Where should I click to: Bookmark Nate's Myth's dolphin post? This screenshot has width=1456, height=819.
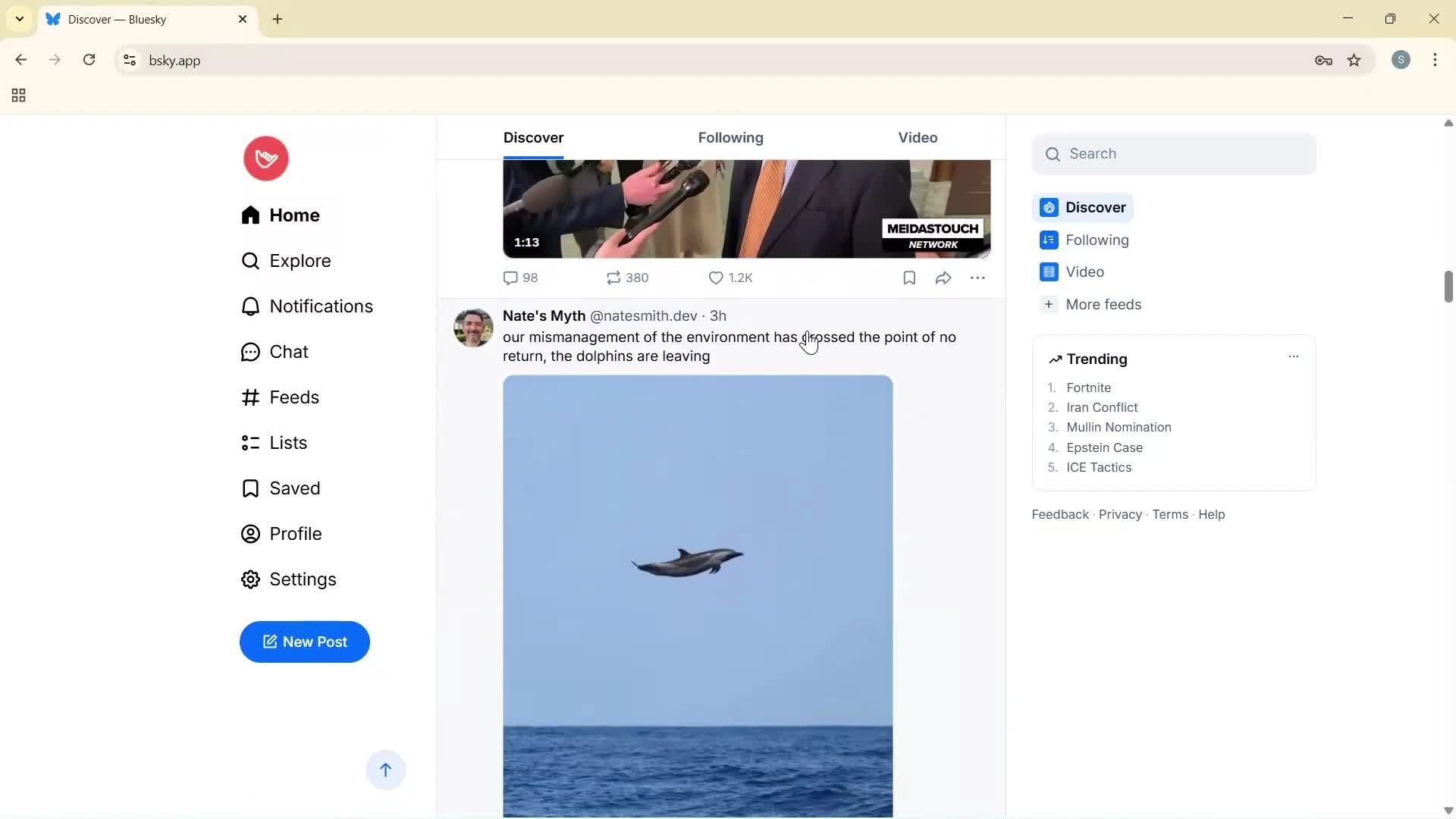908,278
